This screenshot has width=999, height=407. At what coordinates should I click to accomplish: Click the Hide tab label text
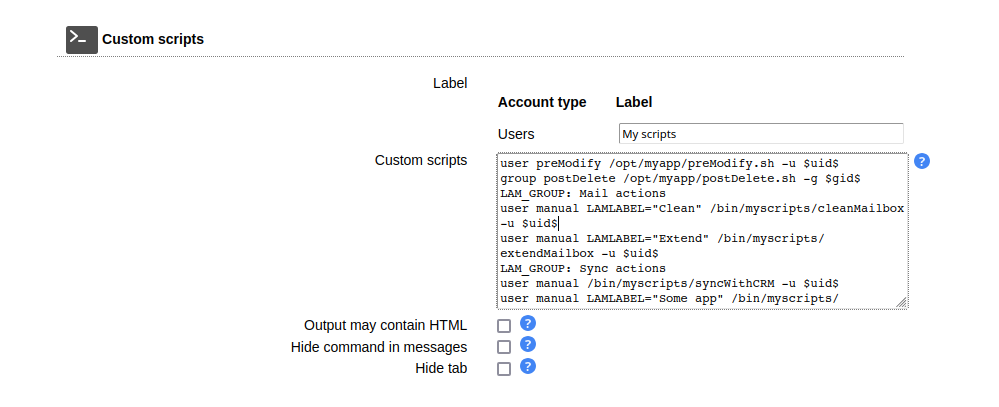point(441,368)
